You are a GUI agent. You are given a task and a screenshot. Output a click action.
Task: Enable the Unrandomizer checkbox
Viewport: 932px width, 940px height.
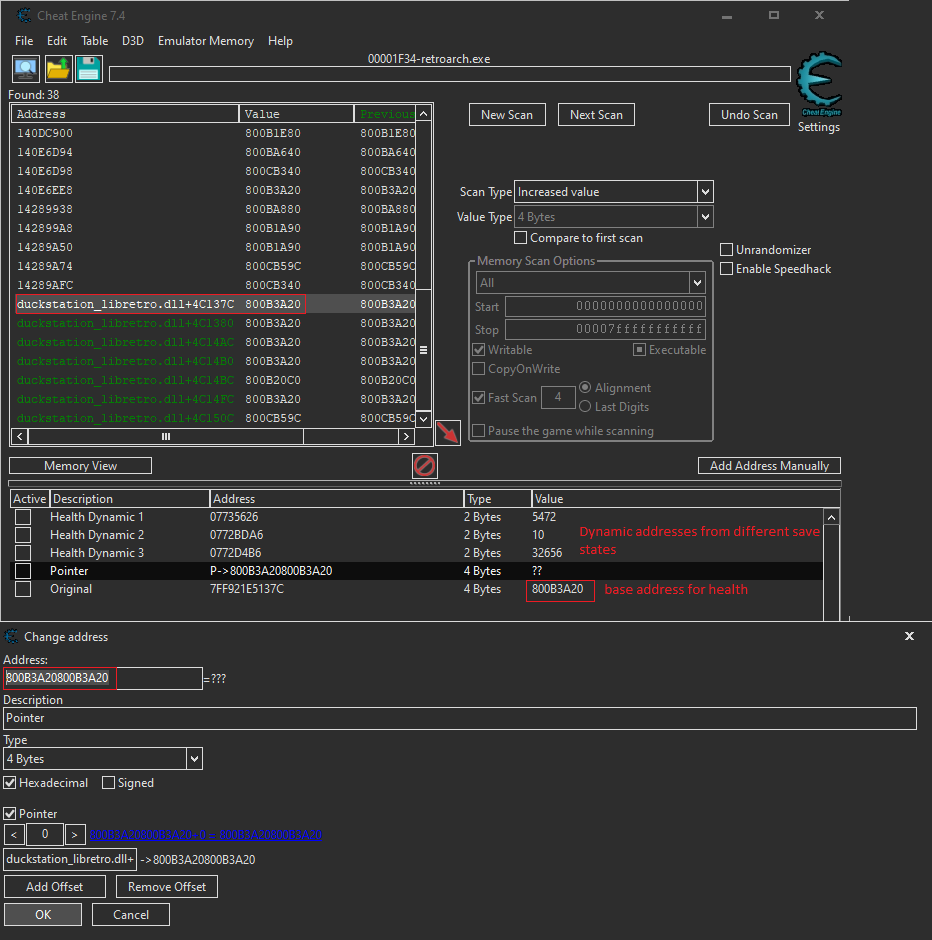726,249
